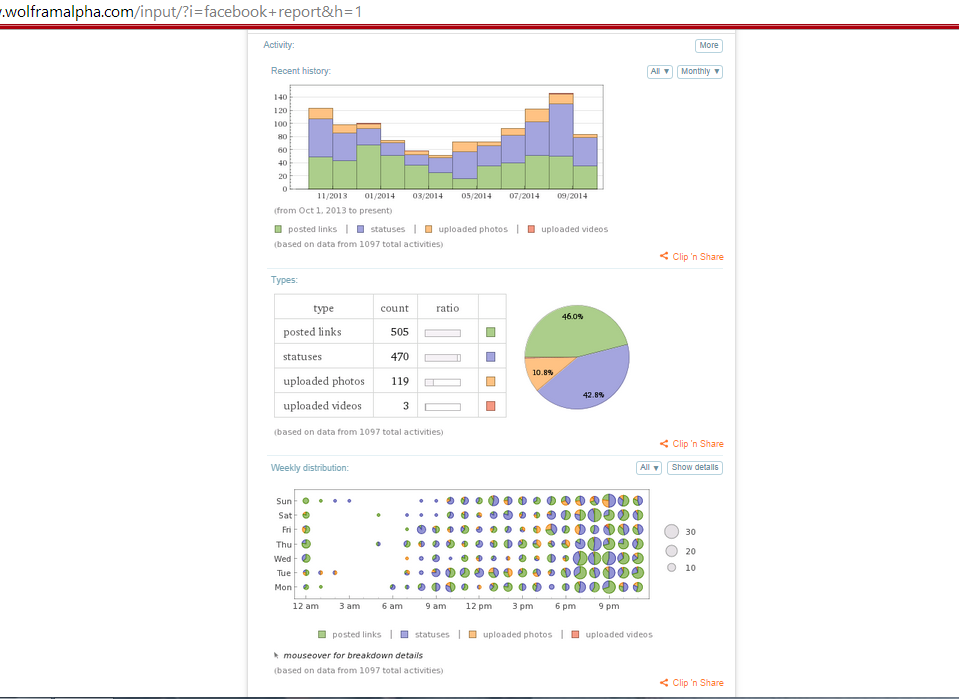Click Clip 'n Share under Recent history chart
959x699 pixels.
pos(692,257)
